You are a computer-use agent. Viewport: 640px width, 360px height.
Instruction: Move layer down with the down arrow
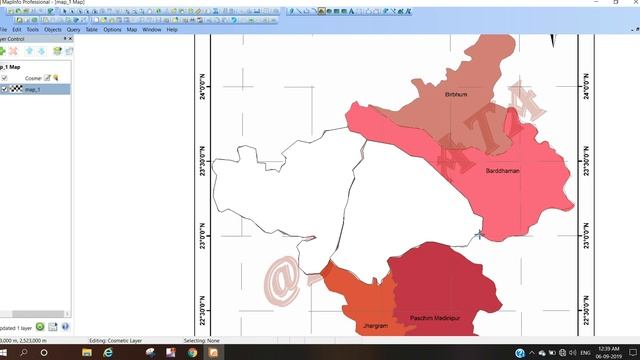click(x=42, y=51)
